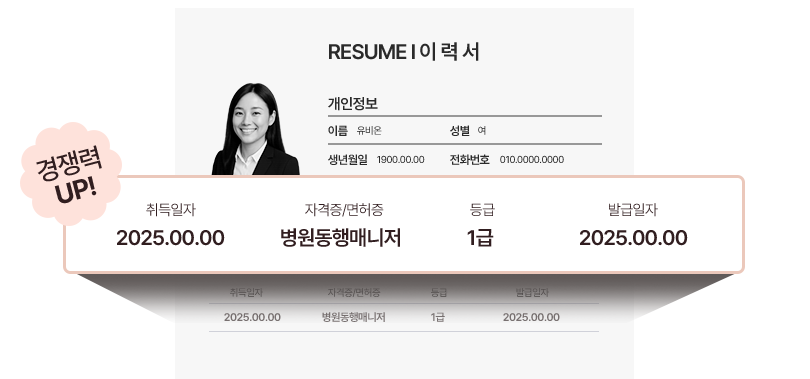Click '발급일자' header in the enlarged callout
Screen dimensions: 810x379
tap(633, 210)
